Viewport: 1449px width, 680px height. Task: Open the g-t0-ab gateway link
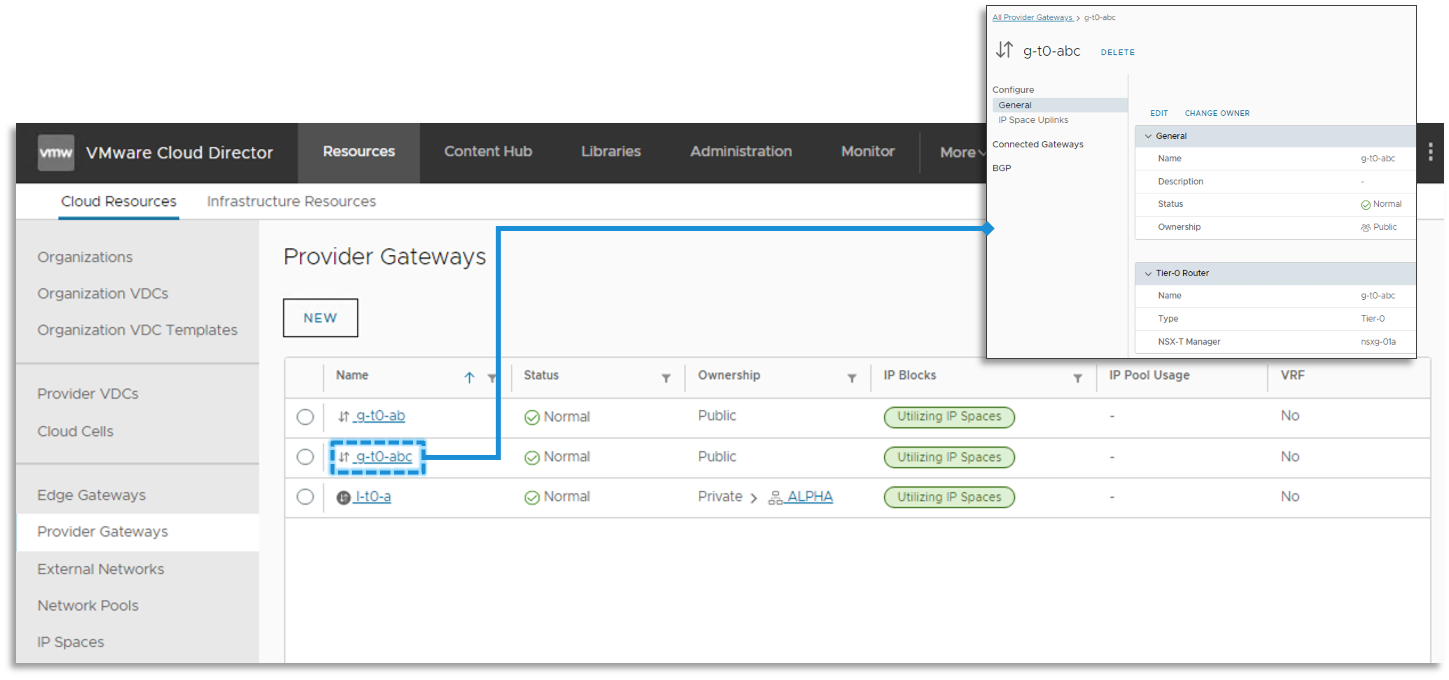379,416
